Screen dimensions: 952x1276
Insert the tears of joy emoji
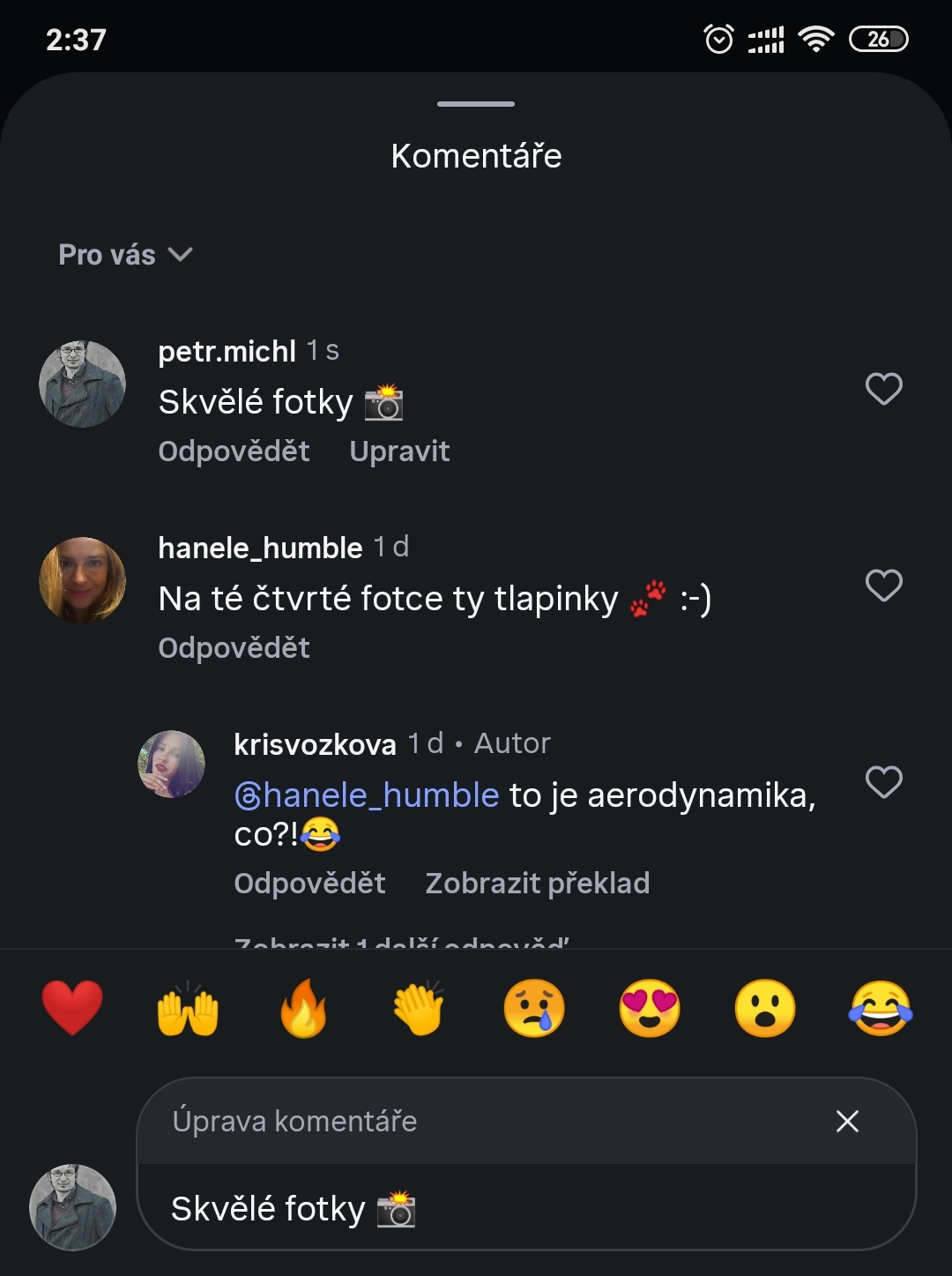881,1008
